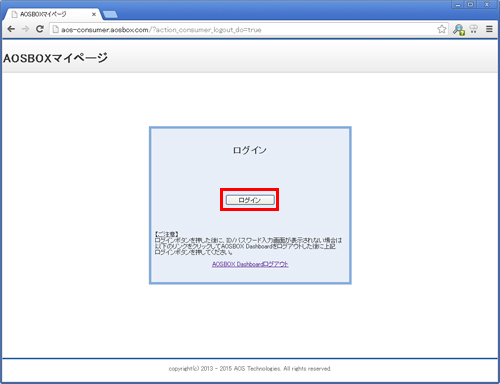Open the user extension icon in the toolbar

(459, 29)
